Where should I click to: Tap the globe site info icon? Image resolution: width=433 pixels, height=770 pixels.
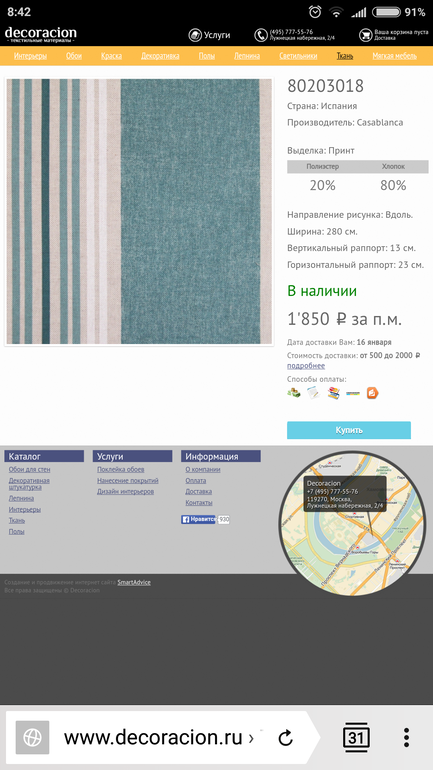32,738
